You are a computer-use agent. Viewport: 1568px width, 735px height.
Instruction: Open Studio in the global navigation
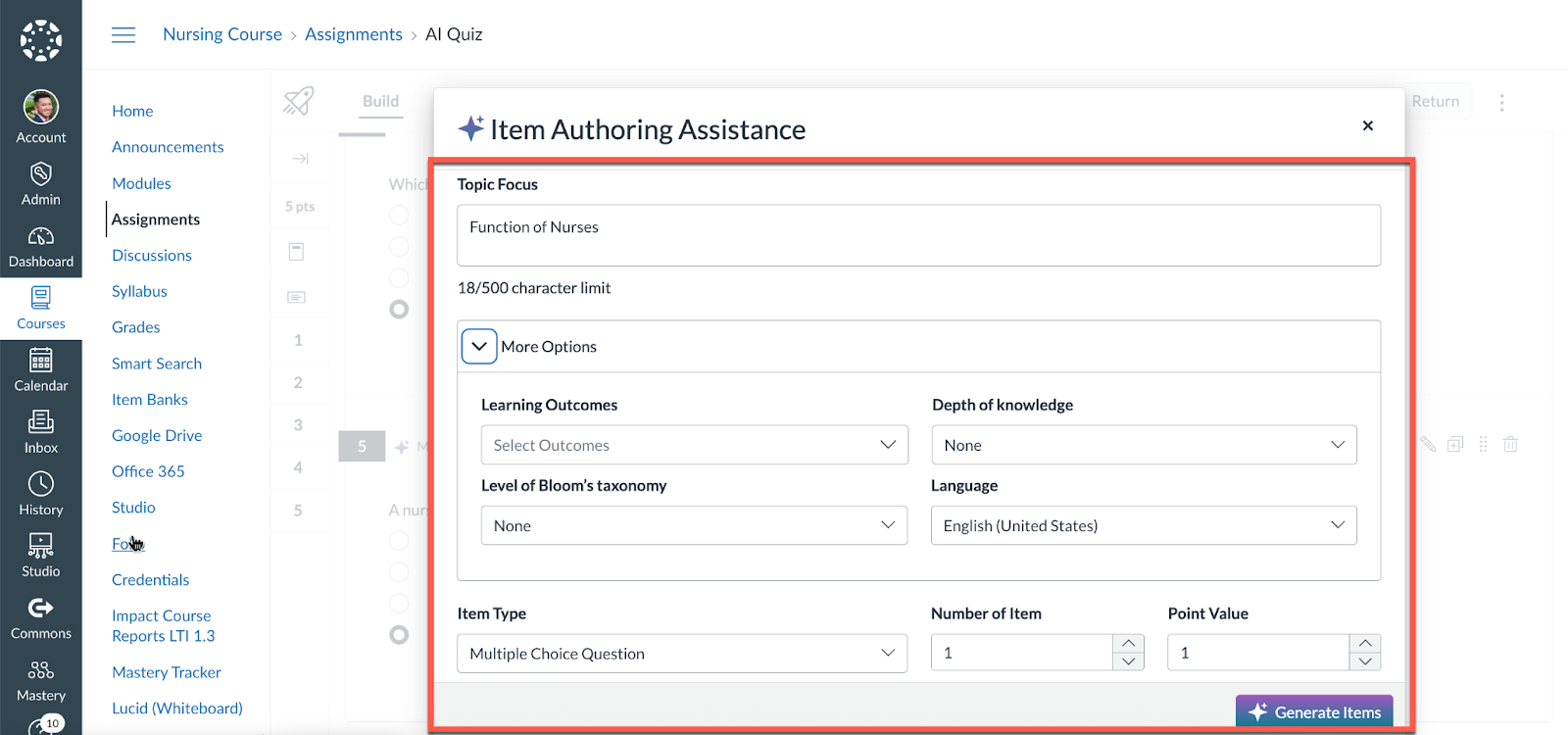[x=41, y=556]
